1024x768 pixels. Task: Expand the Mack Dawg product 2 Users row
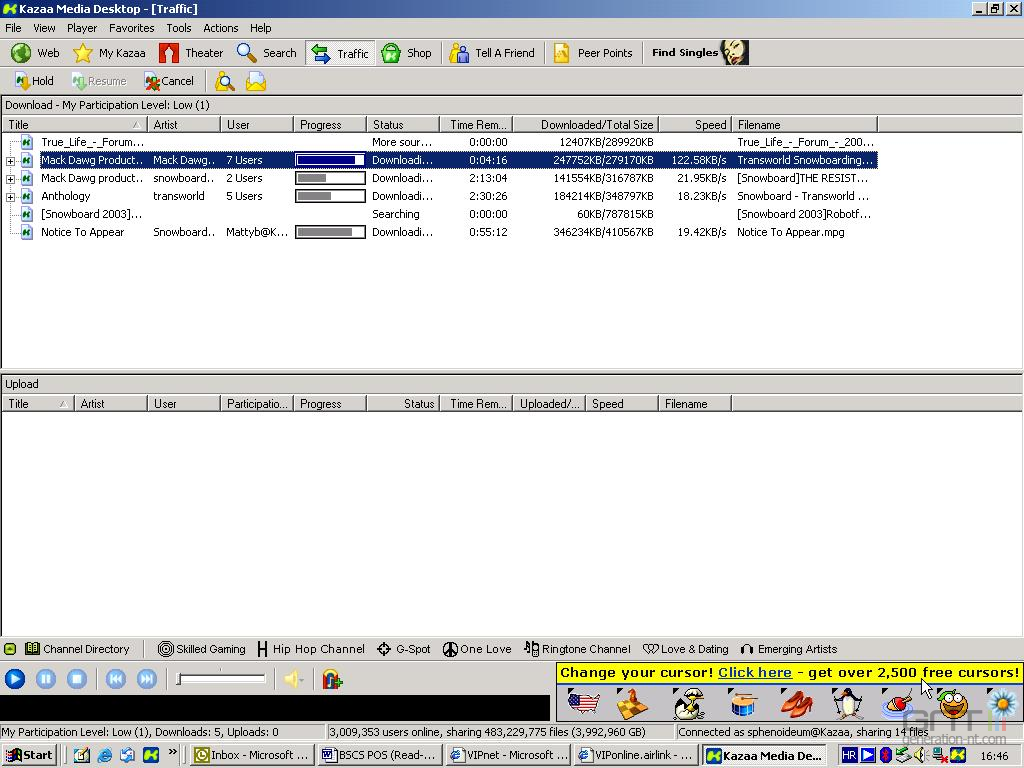(10, 179)
